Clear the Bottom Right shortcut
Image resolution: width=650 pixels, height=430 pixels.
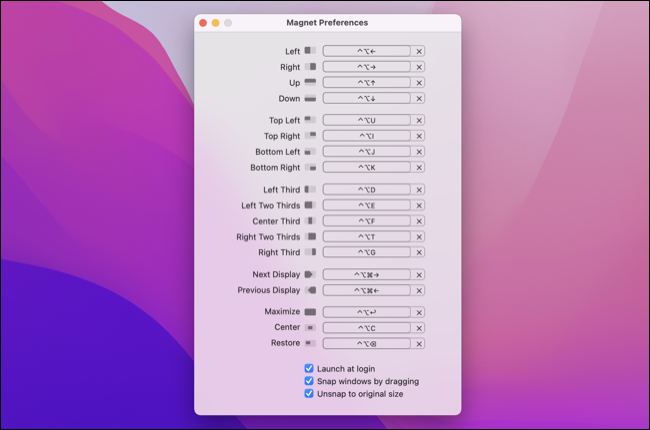(419, 168)
